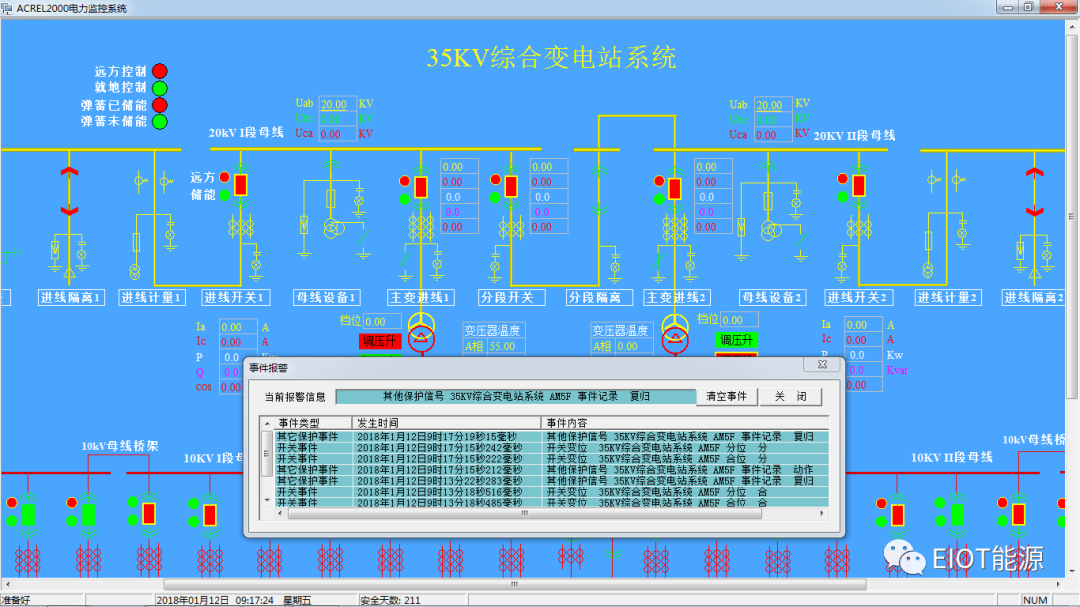
Task: Click the status bar date 2018年01月12日
Action: pyautogui.click(x=192, y=600)
